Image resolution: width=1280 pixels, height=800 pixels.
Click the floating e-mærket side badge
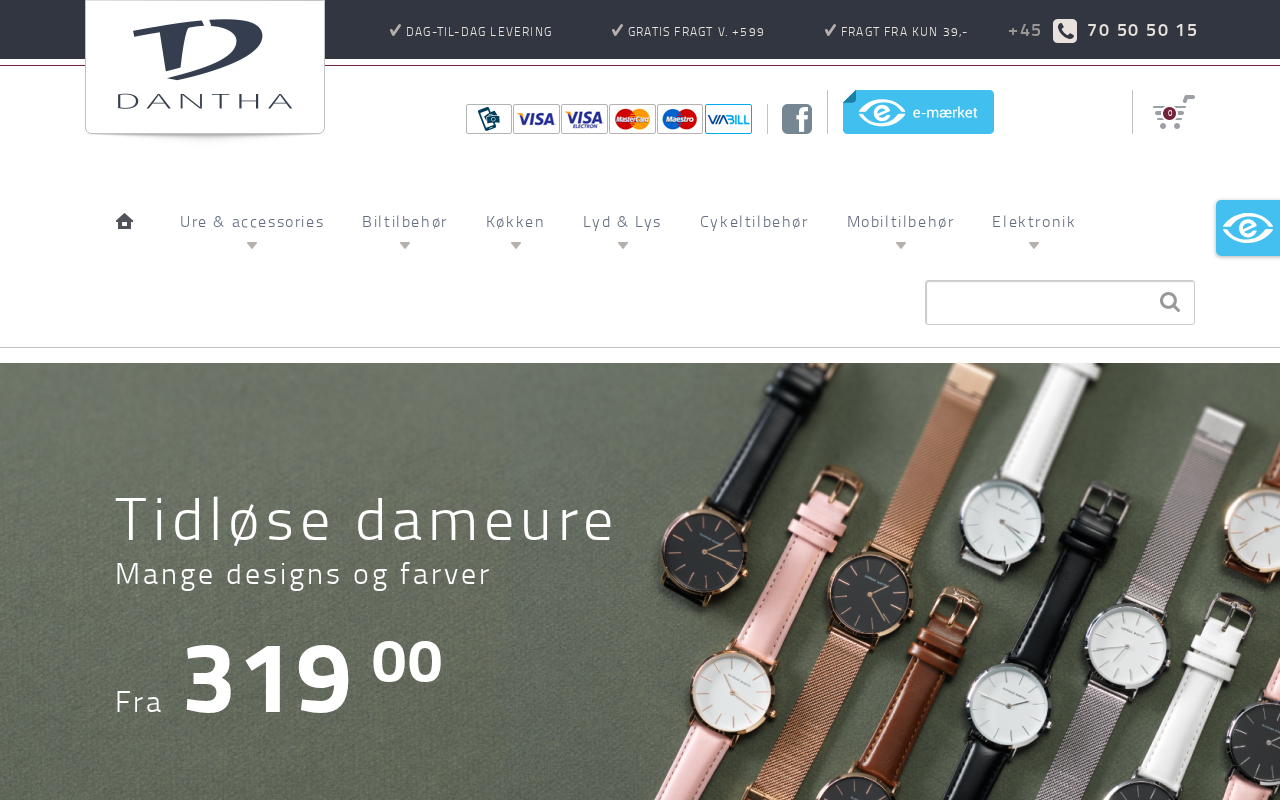pyautogui.click(x=1248, y=228)
